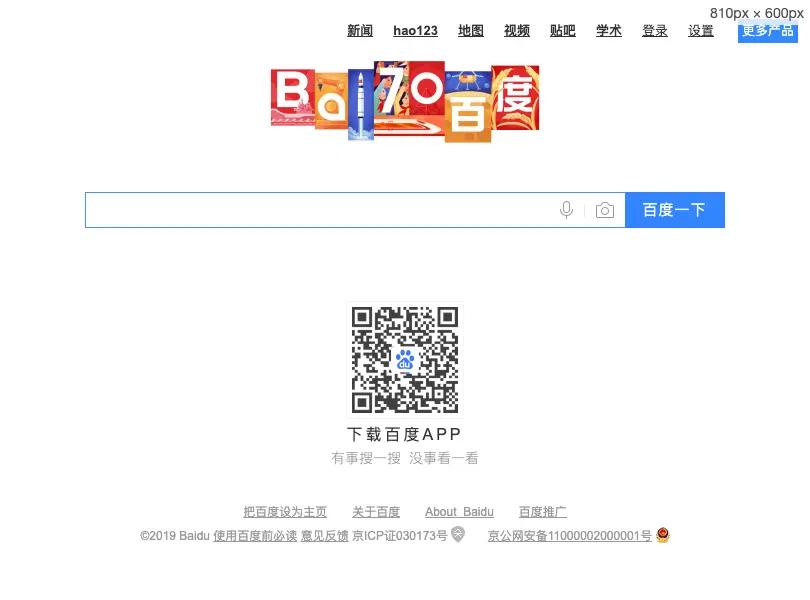Screen dimensions: 810x600
Task: Click the Baidu 70th anniversary logo
Action: [x=405, y=101]
